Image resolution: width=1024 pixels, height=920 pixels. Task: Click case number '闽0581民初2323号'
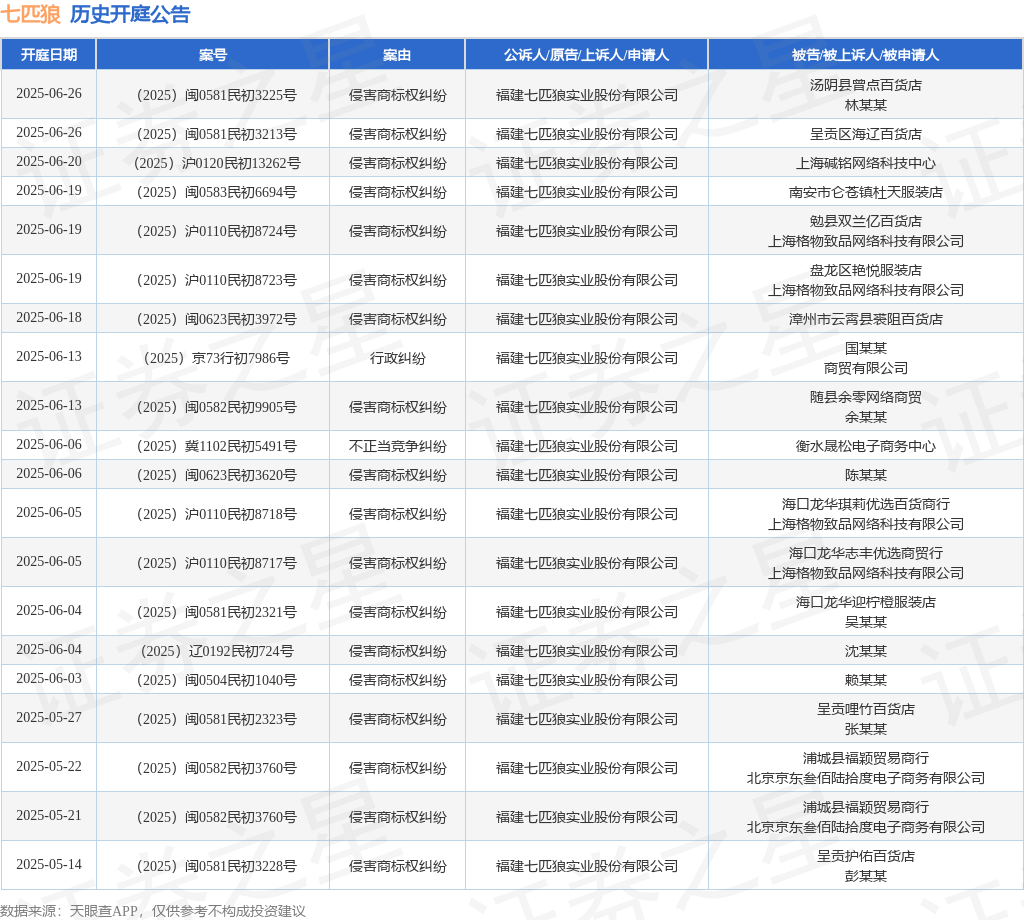point(240,720)
